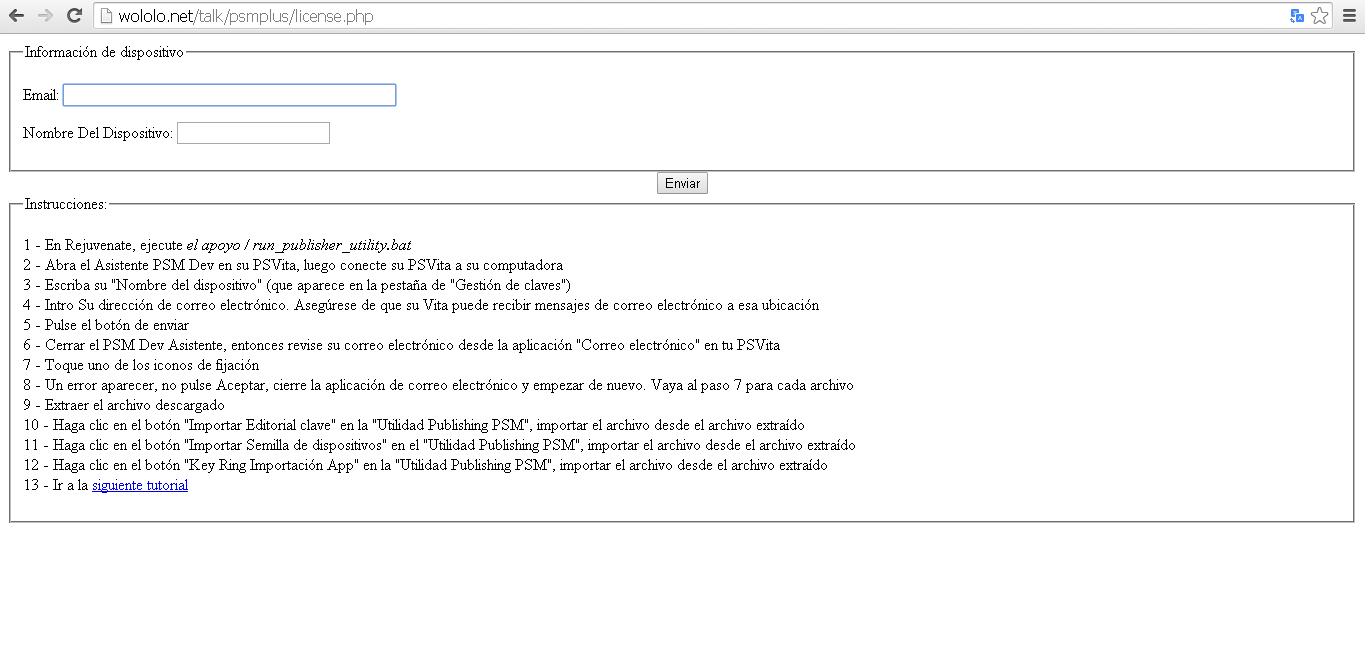The height and width of the screenshot is (663, 1369).
Task: Click step 7 "Toque uno de los iconos"
Action: coord(141,365)
